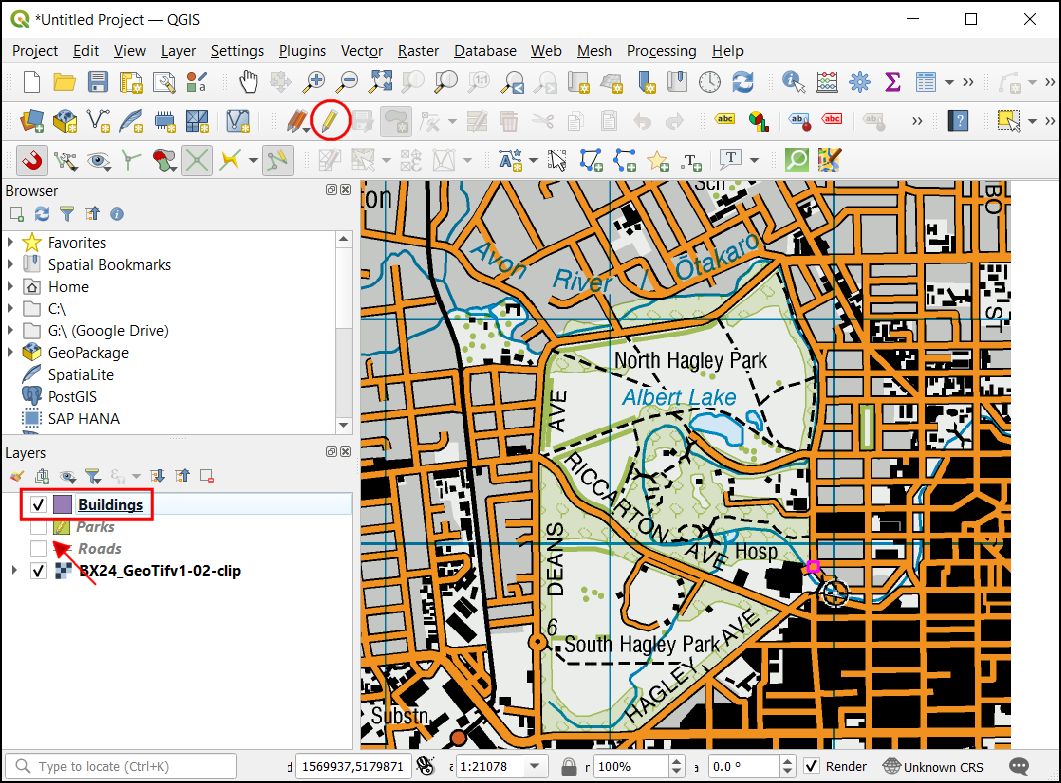Image resolution: width=1061 pixels, height=783 pixels.
Task: Expand the BX24_GeoTifv1-02-clip layer tree
Action: tap(13, 571)
